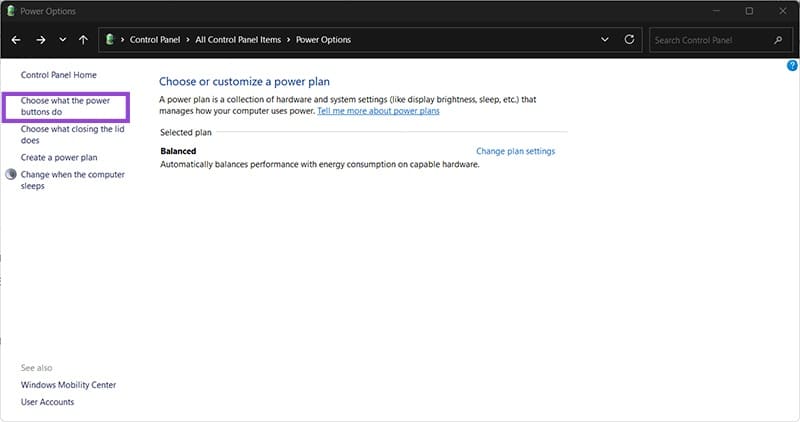
Task: Open Change when the computer sleeps
Action: coord(72,180)
